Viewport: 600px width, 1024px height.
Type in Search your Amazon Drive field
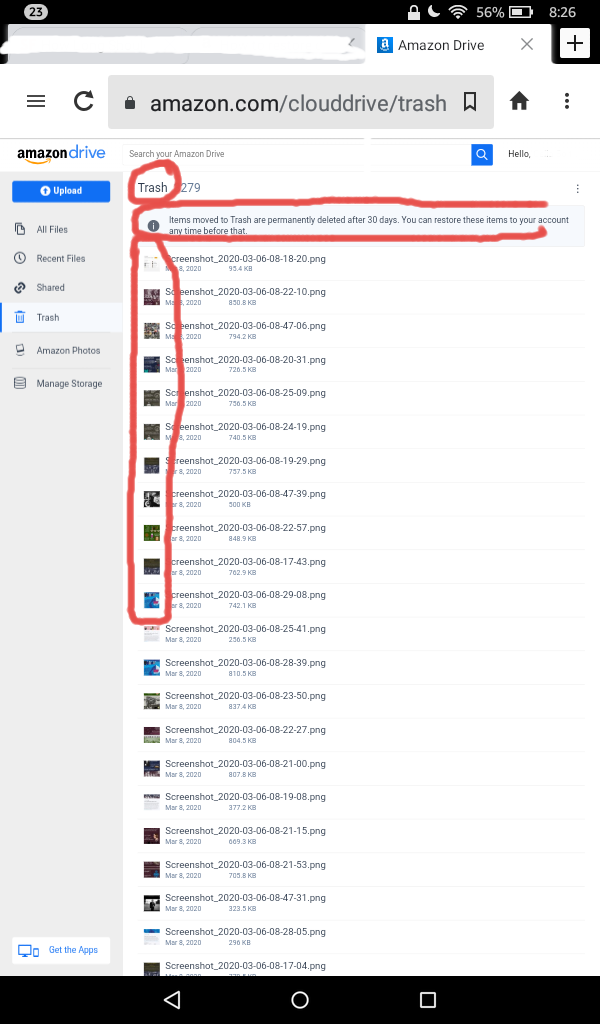coord(297,154)
